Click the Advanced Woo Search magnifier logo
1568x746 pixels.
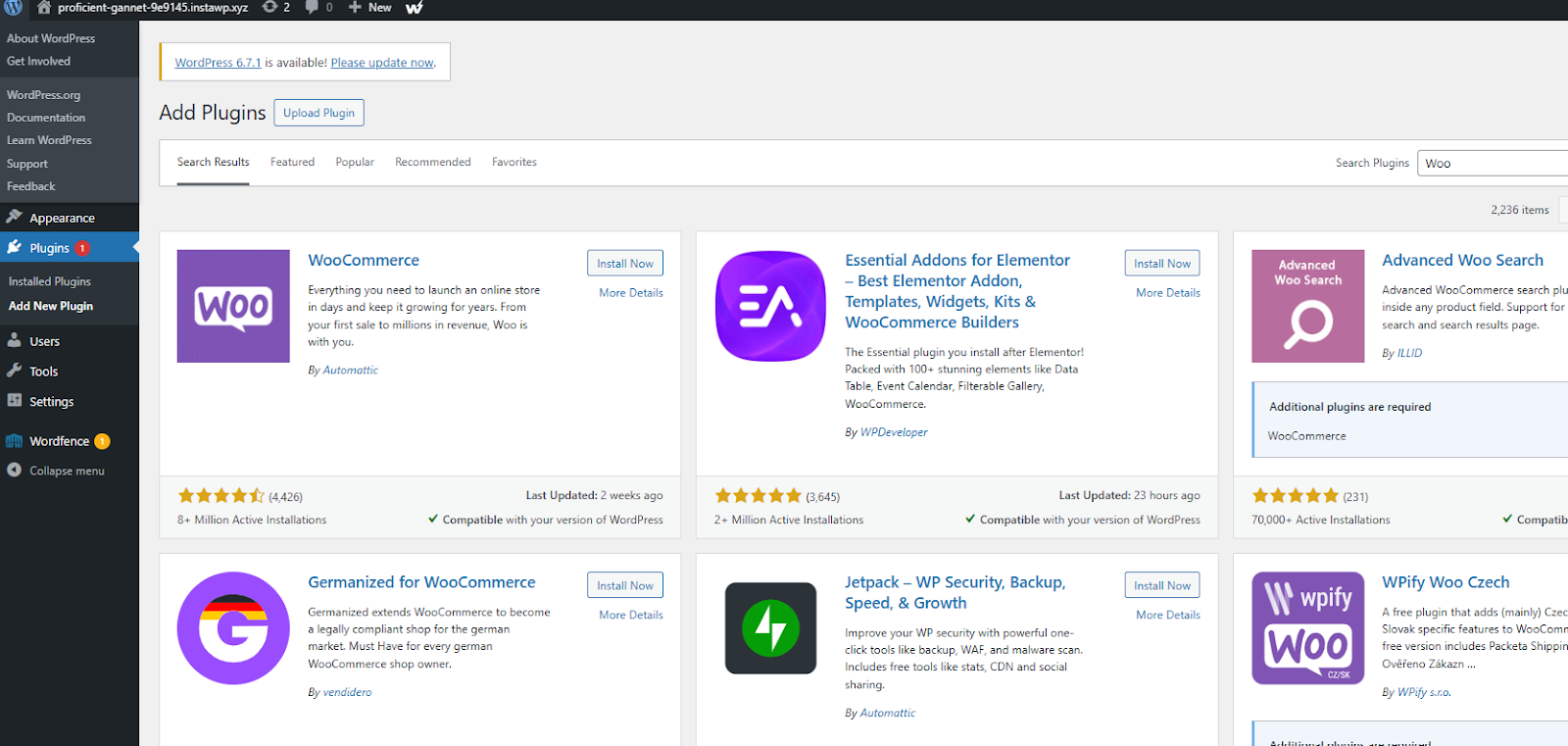coord(1307,306)
